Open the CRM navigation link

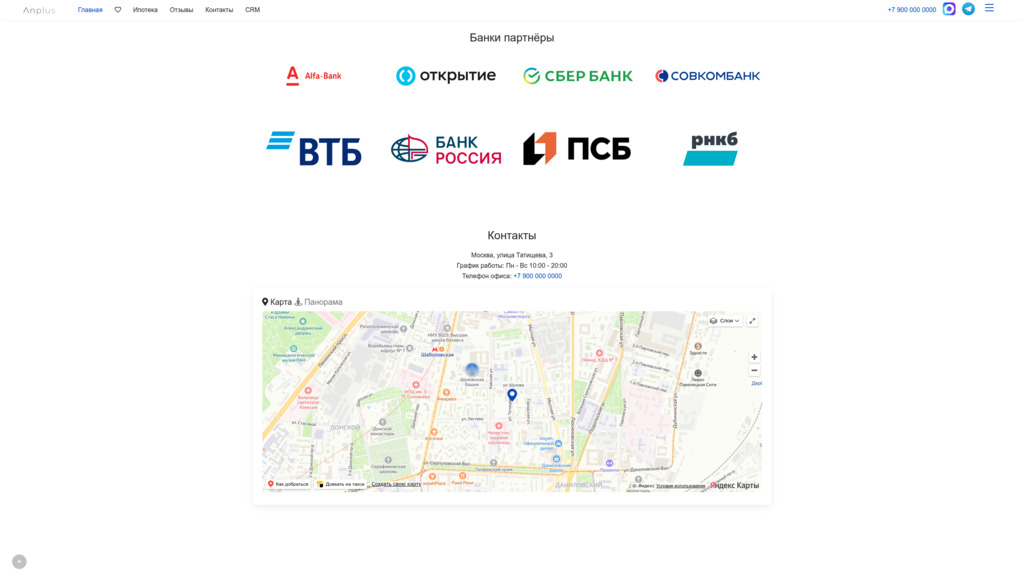[x=252, y=10]
